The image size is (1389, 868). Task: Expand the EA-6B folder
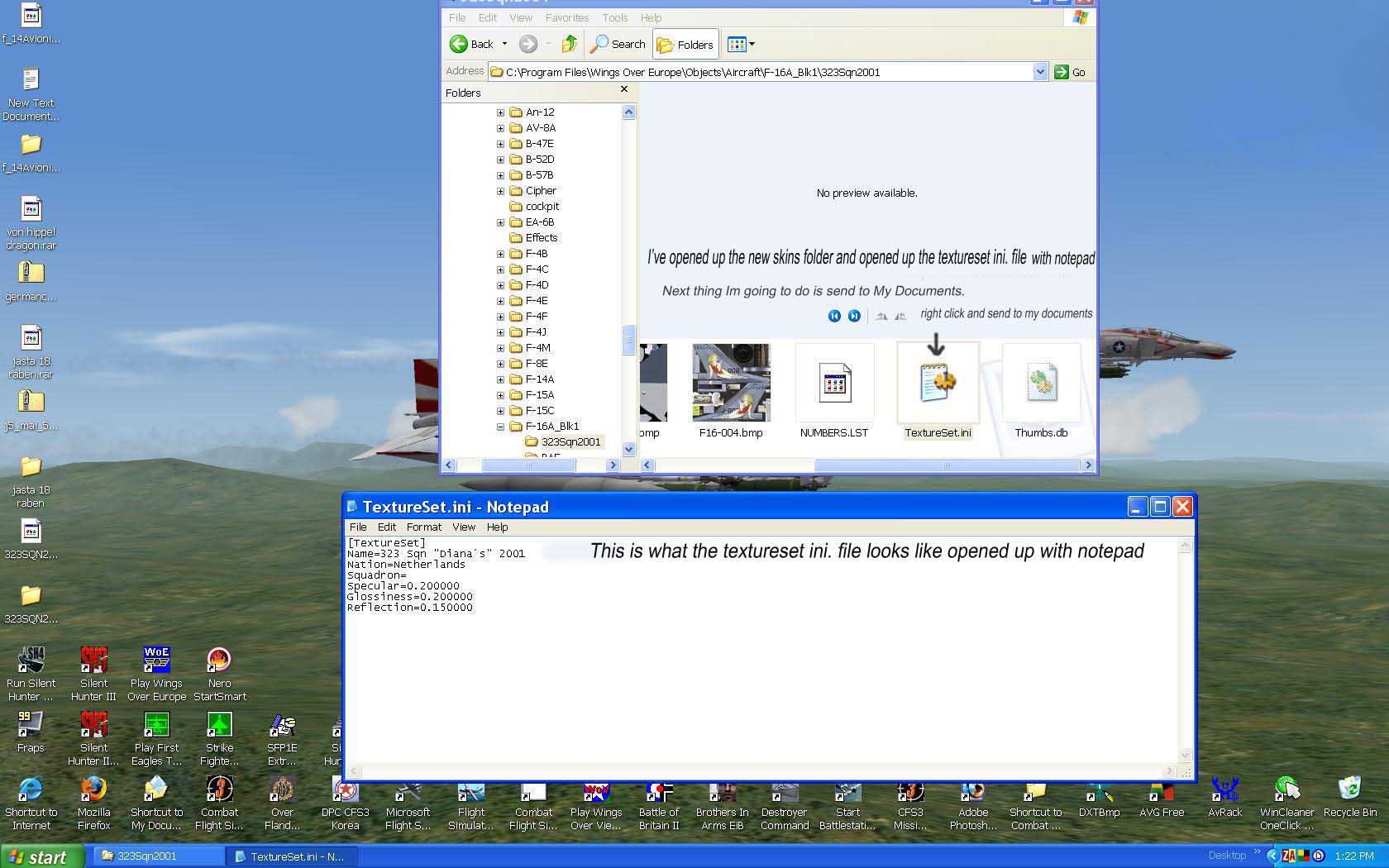click(x=500, y=222)
